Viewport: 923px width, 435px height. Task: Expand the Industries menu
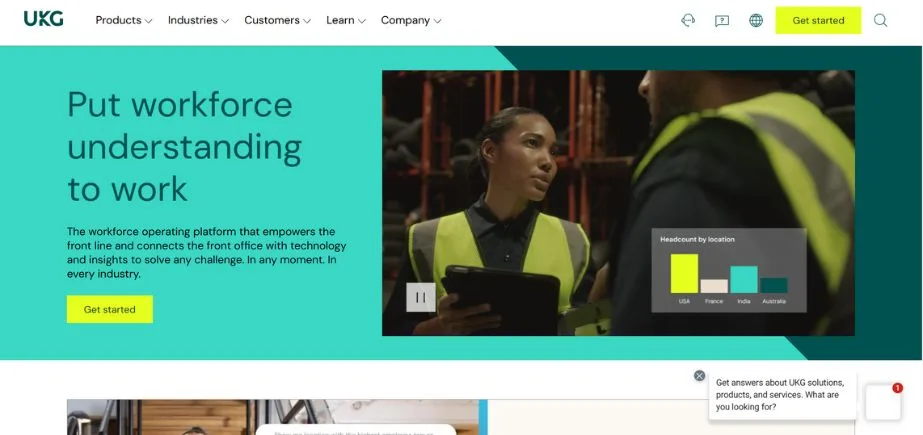point(198,20)
